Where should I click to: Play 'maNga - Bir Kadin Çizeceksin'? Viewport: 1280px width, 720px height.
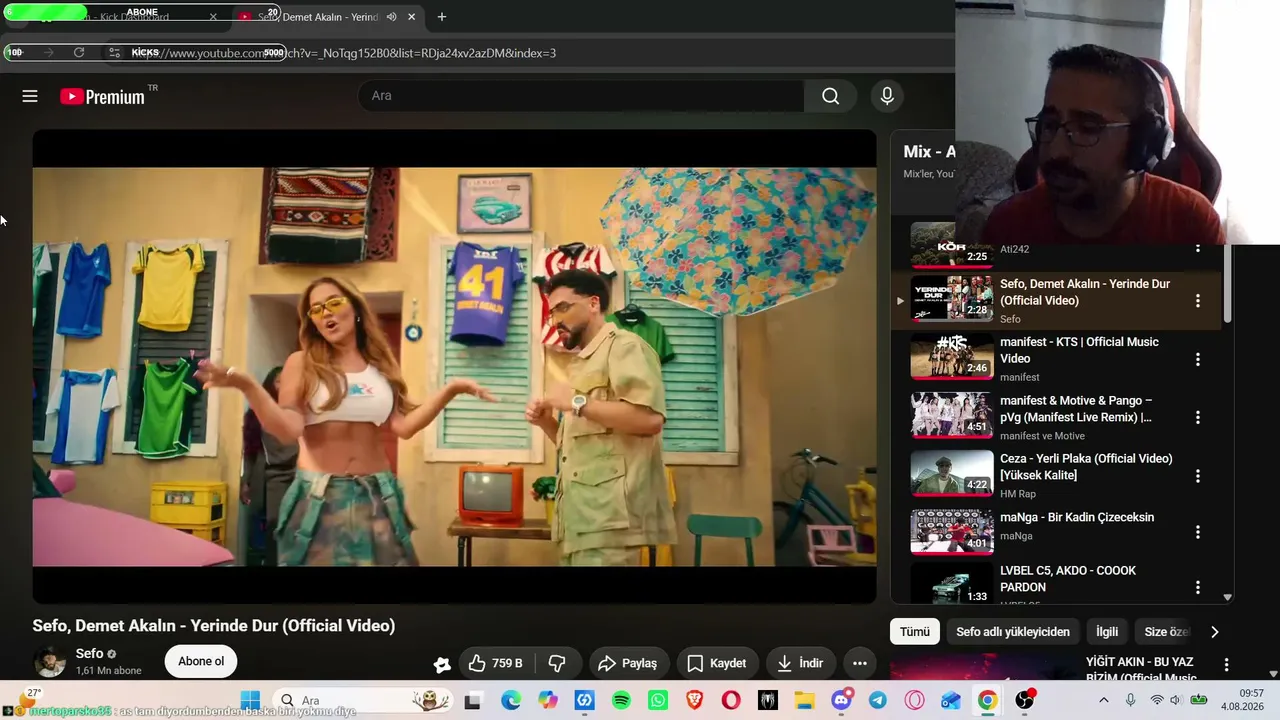coord(1077,517)
